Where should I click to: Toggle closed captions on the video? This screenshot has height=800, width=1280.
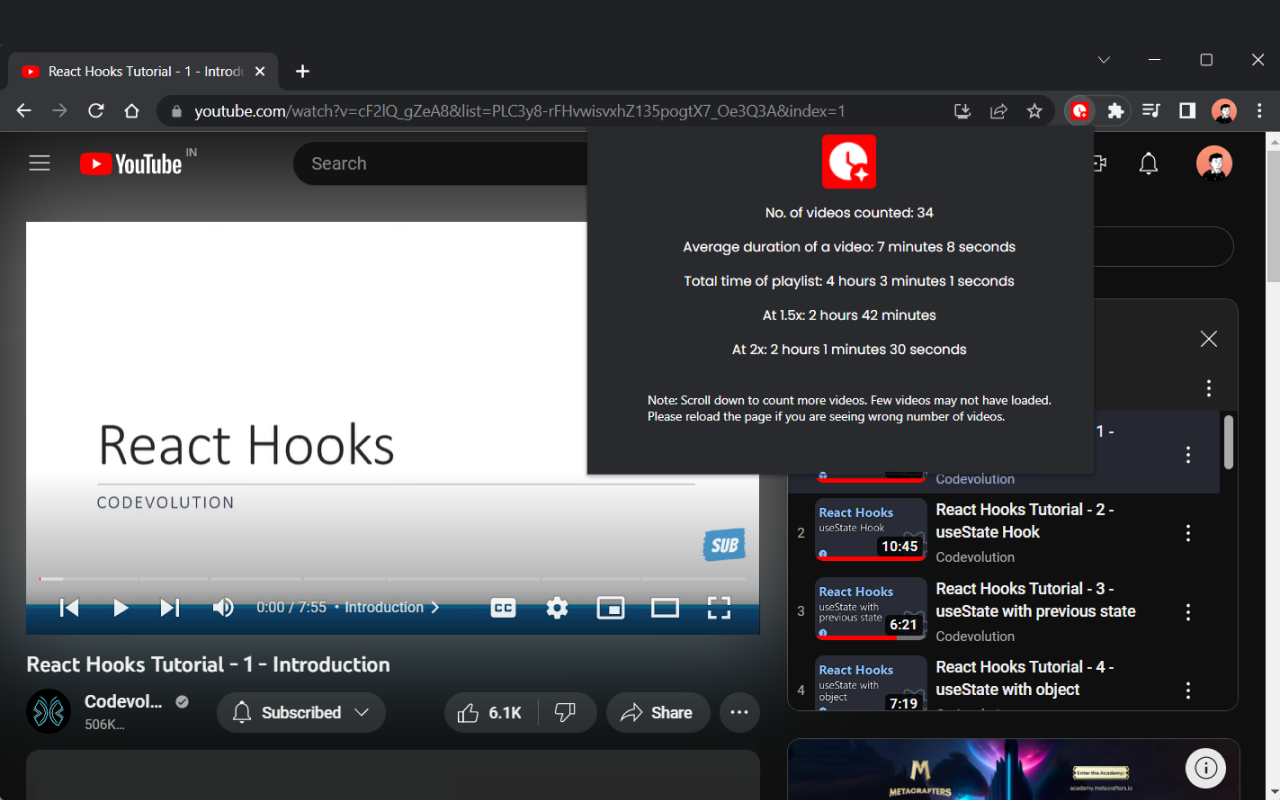tap(503, 607)
